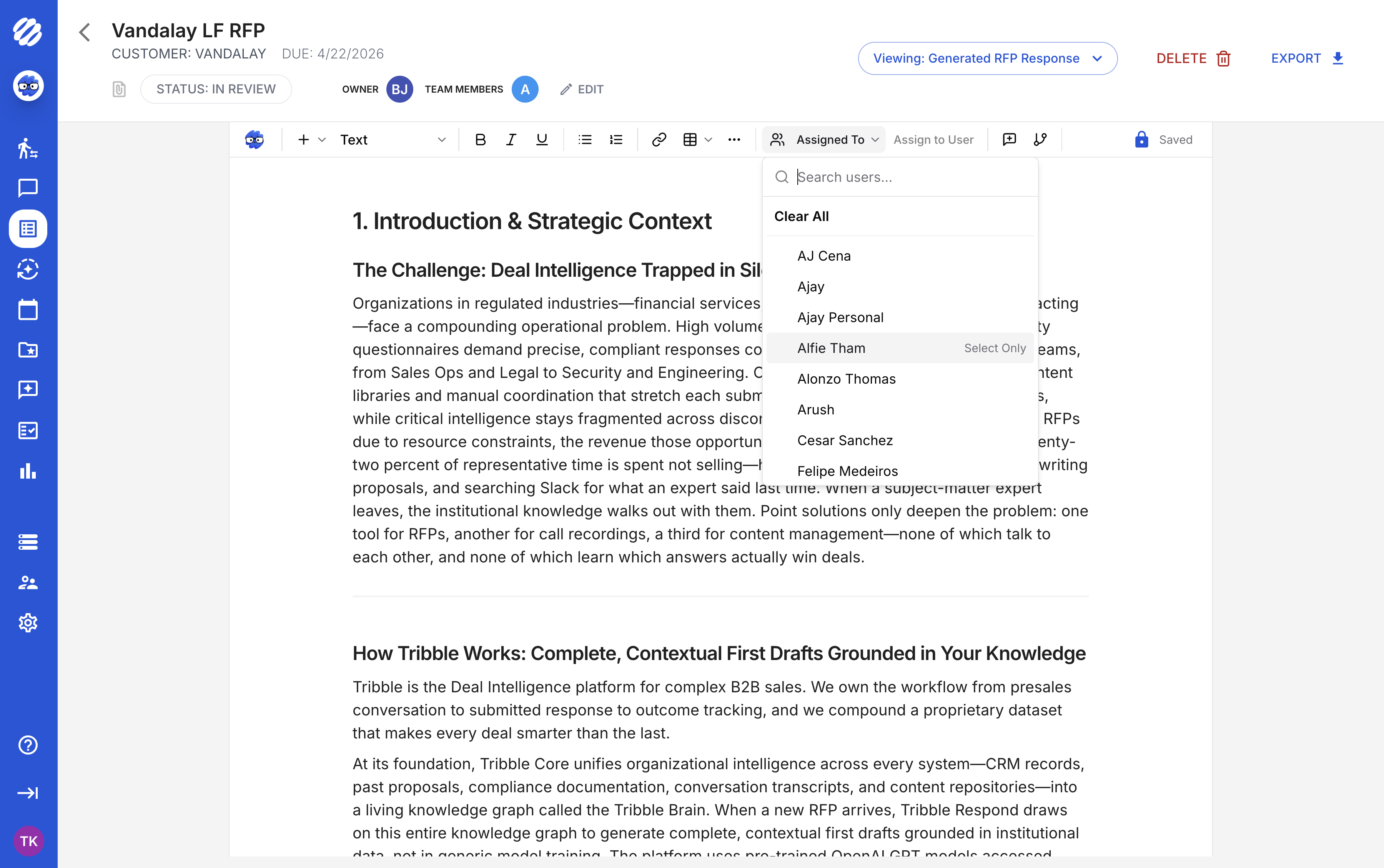
Task: Open the Tribble mascot avatar in sidebar
Action: pyautogui.click(x=28, y=86)
